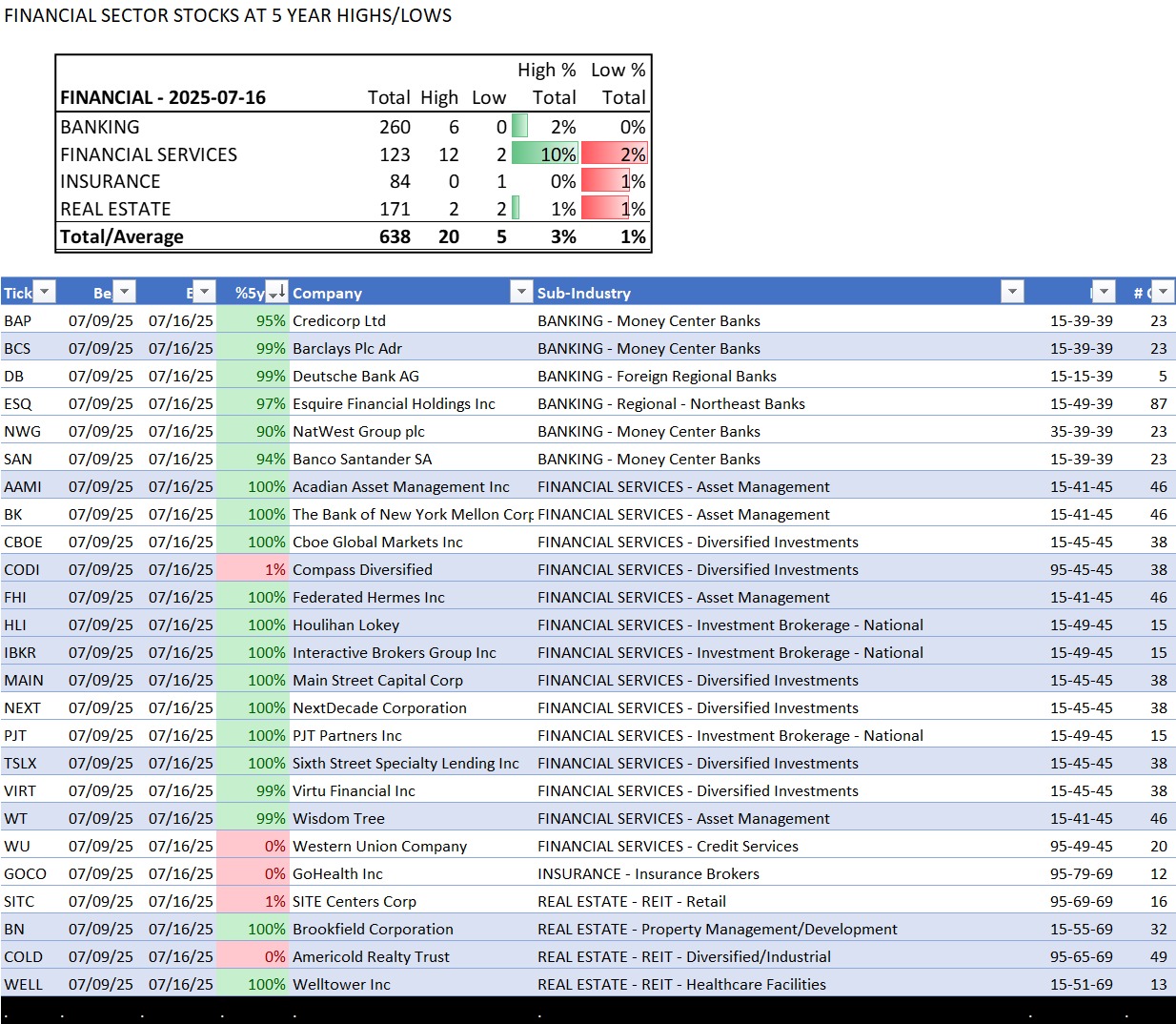Click the green 10% High data bar cell
This screenshot has width=1176, height=1024.
[x=544, y=154]
